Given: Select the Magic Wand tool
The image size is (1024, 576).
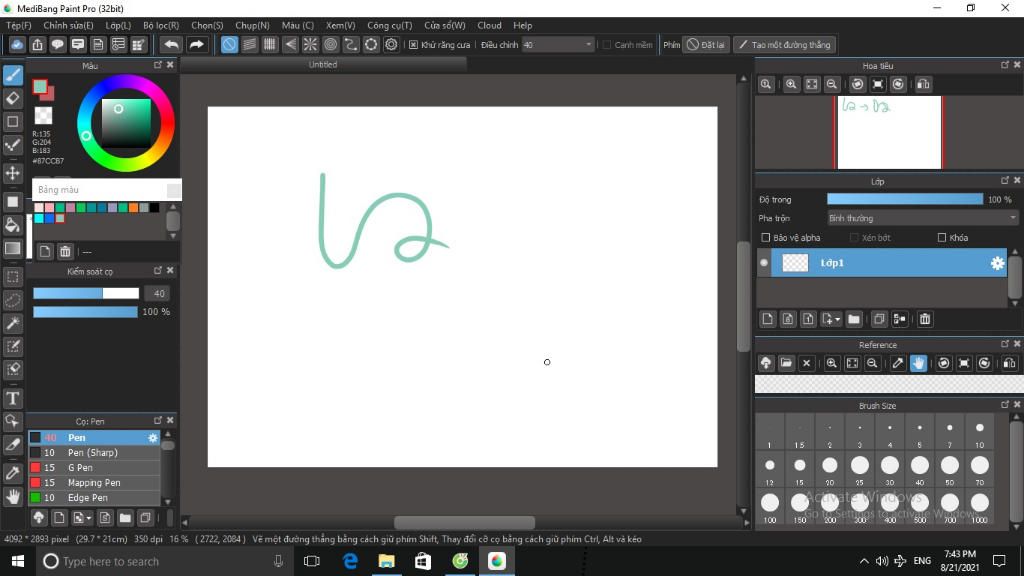Looking at the screenshot, I should (x=13, y=323).
